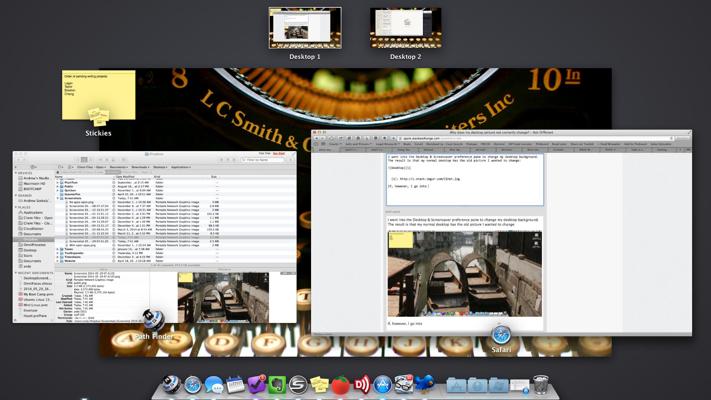The height and width of the screenshot is (400, 711).
Task: Open Stickies yellow notes icon in Dock
Action: tap(319, 385)
